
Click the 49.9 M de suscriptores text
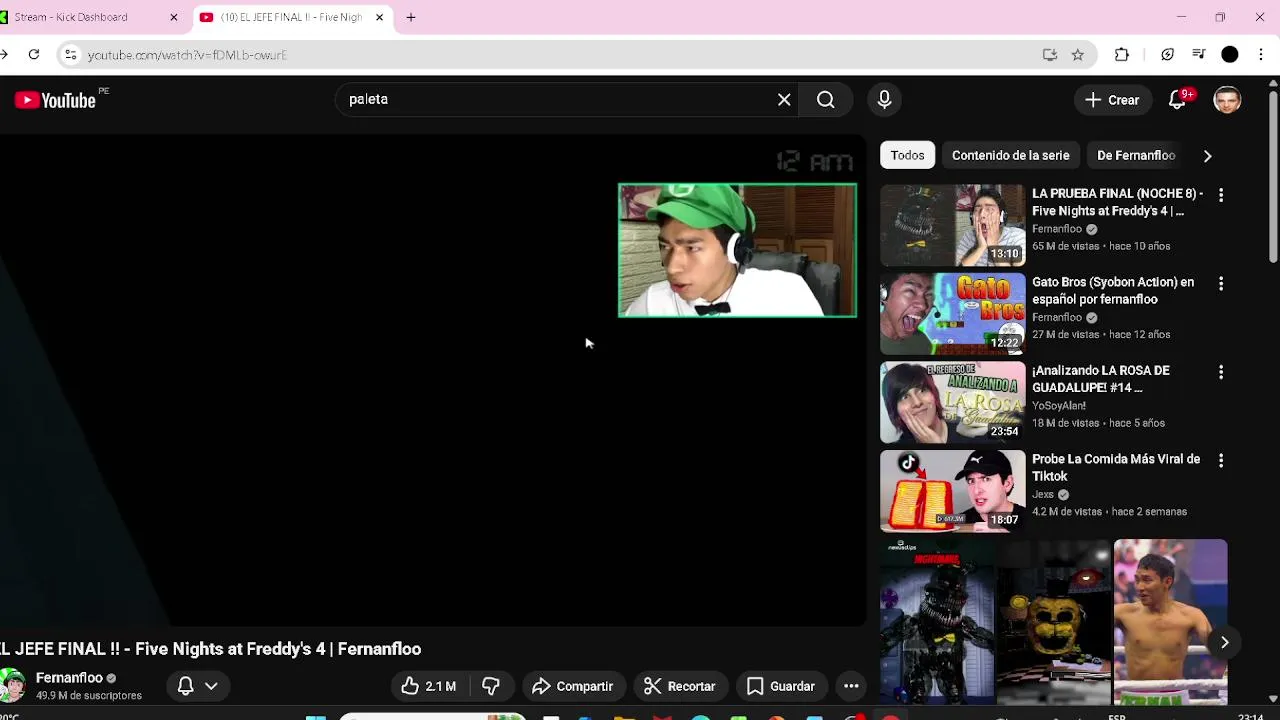[89, 695]
